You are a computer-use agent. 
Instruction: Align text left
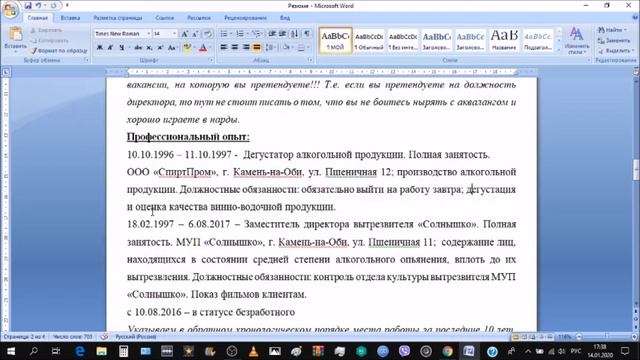pos(224,48)
